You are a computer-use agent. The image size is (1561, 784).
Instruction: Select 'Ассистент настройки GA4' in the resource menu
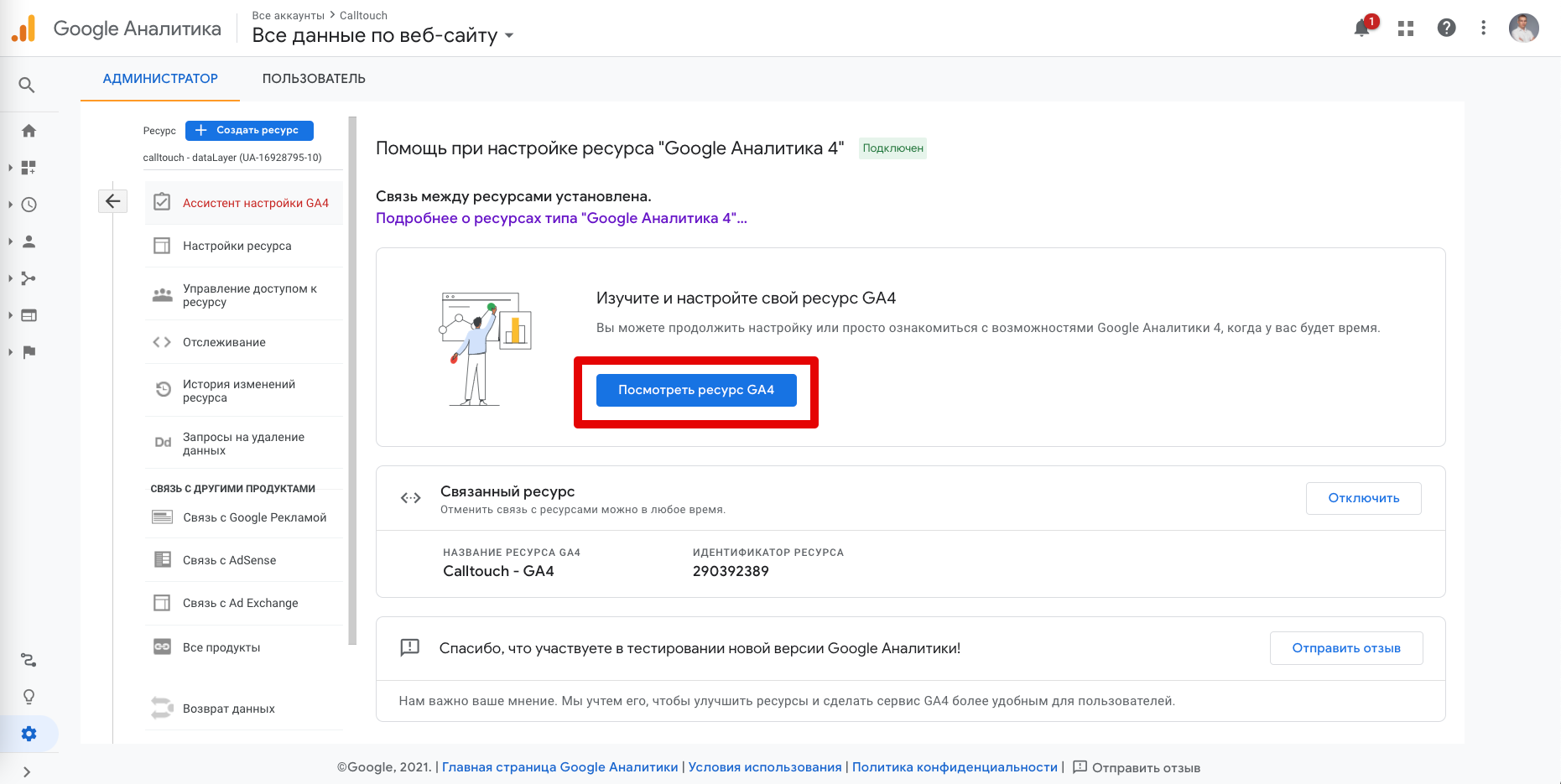pyautogui.click(x=255, y=202)
